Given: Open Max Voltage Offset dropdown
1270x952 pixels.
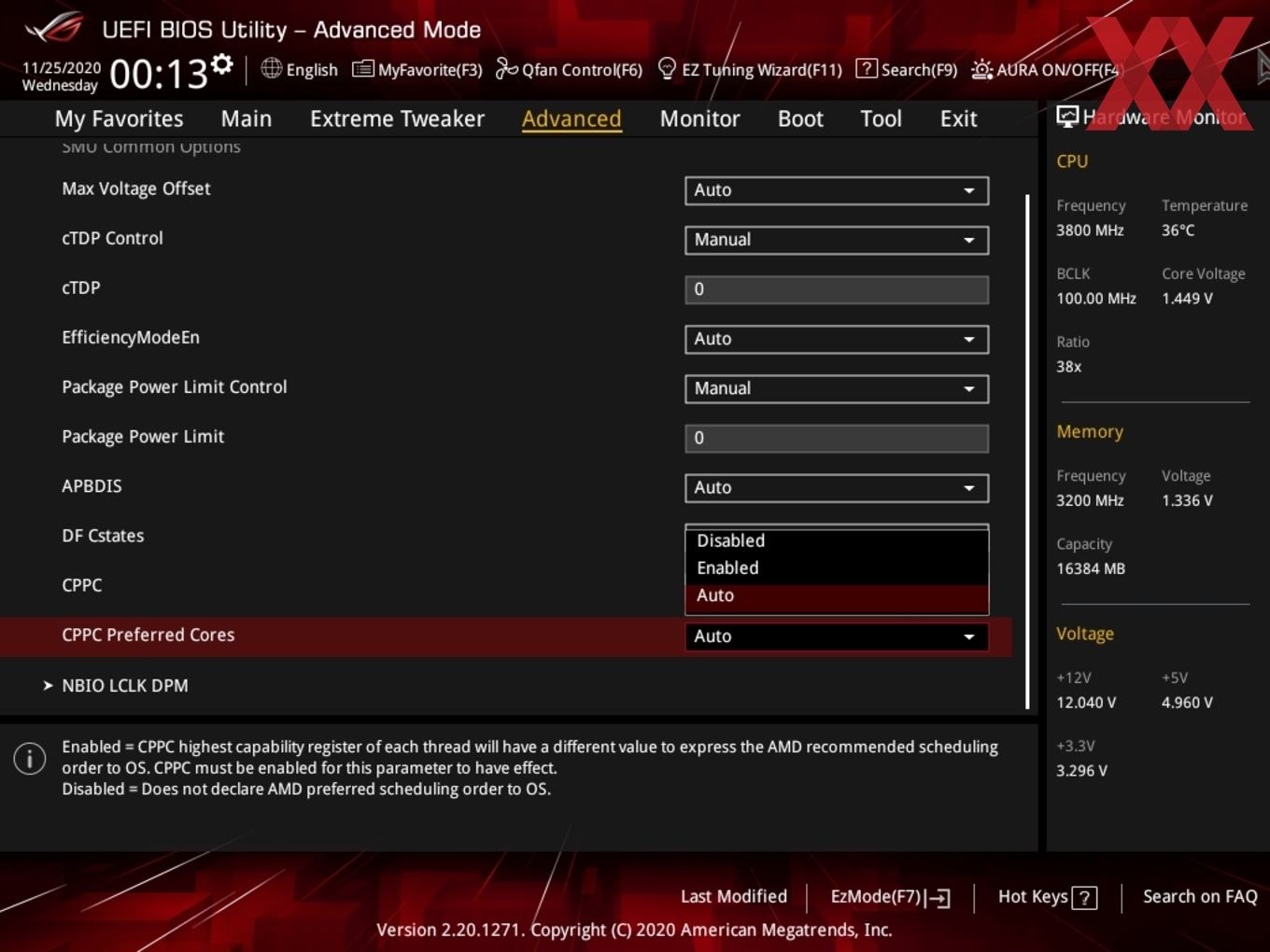Looking at the screenshot, I should (x=837, y=190).
